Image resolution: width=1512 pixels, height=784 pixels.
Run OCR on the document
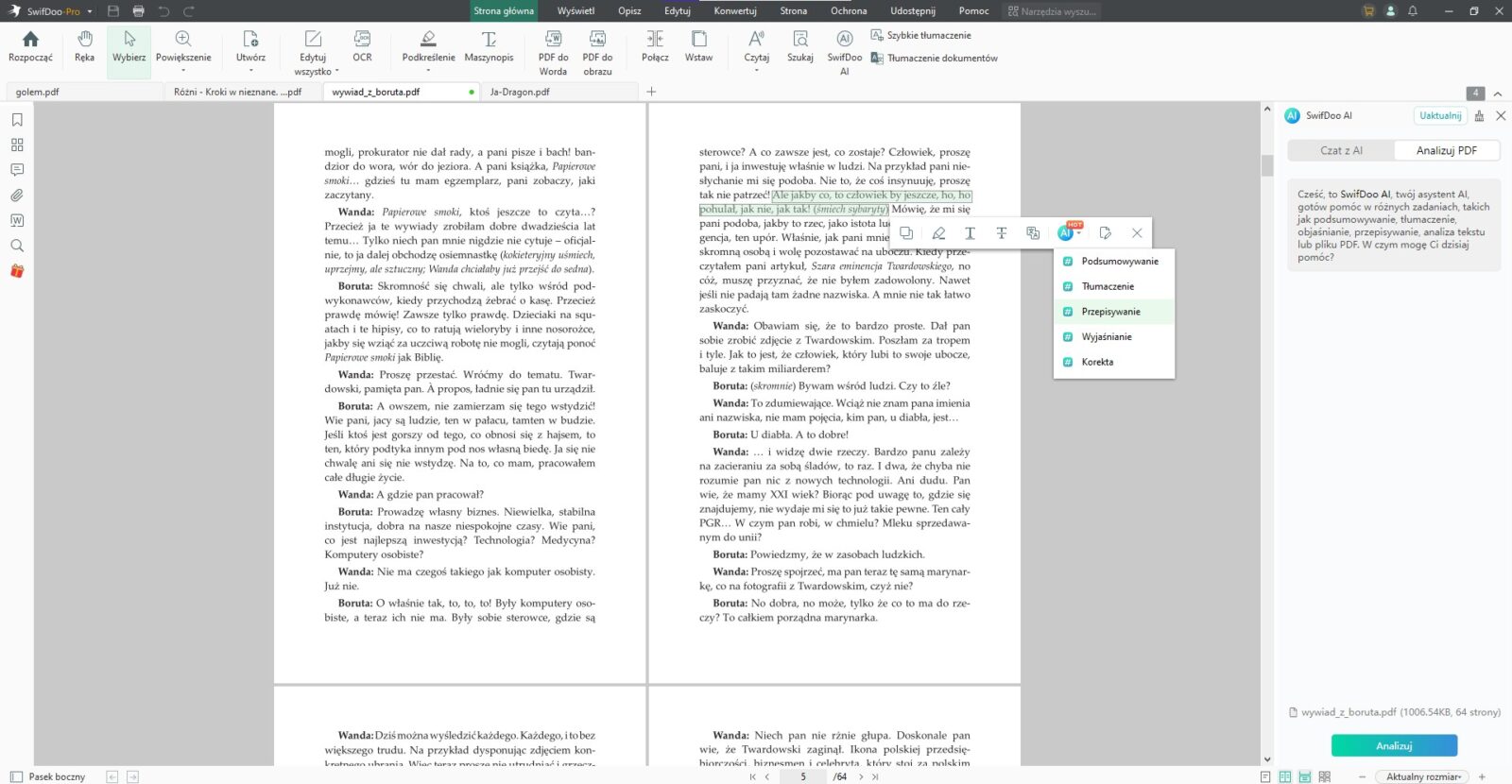coord(362,47)
